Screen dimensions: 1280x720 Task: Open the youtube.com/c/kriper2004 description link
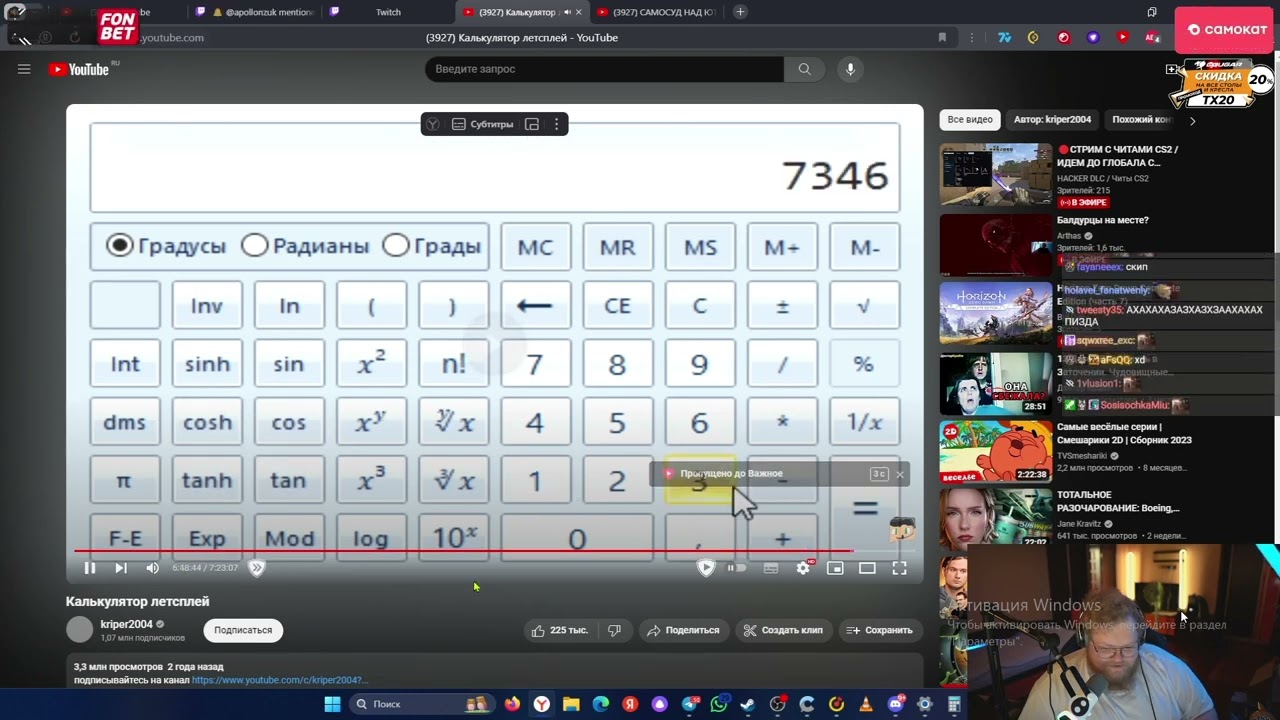(279, 680)
